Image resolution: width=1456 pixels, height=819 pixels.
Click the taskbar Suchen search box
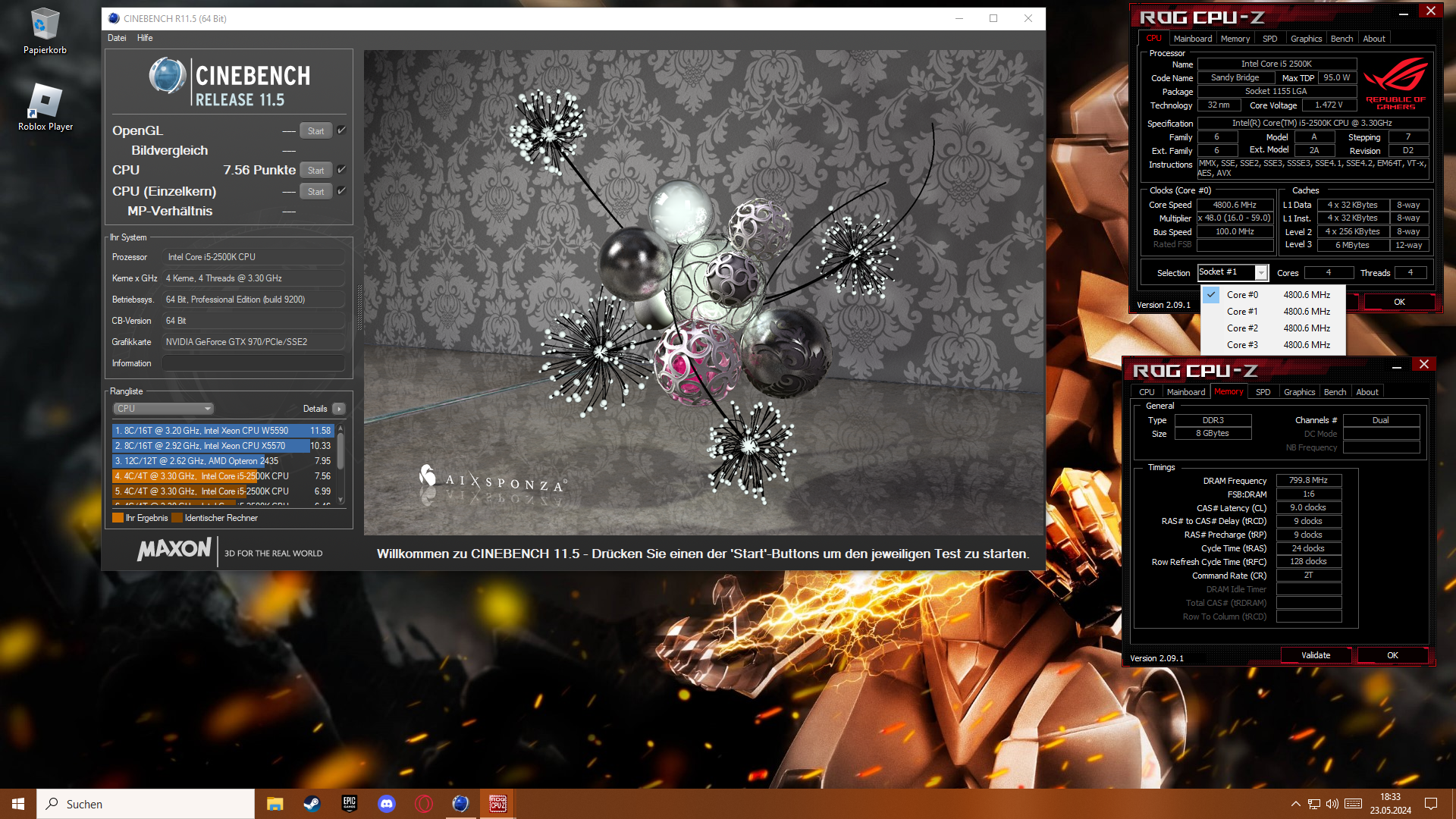coord(146,804)
